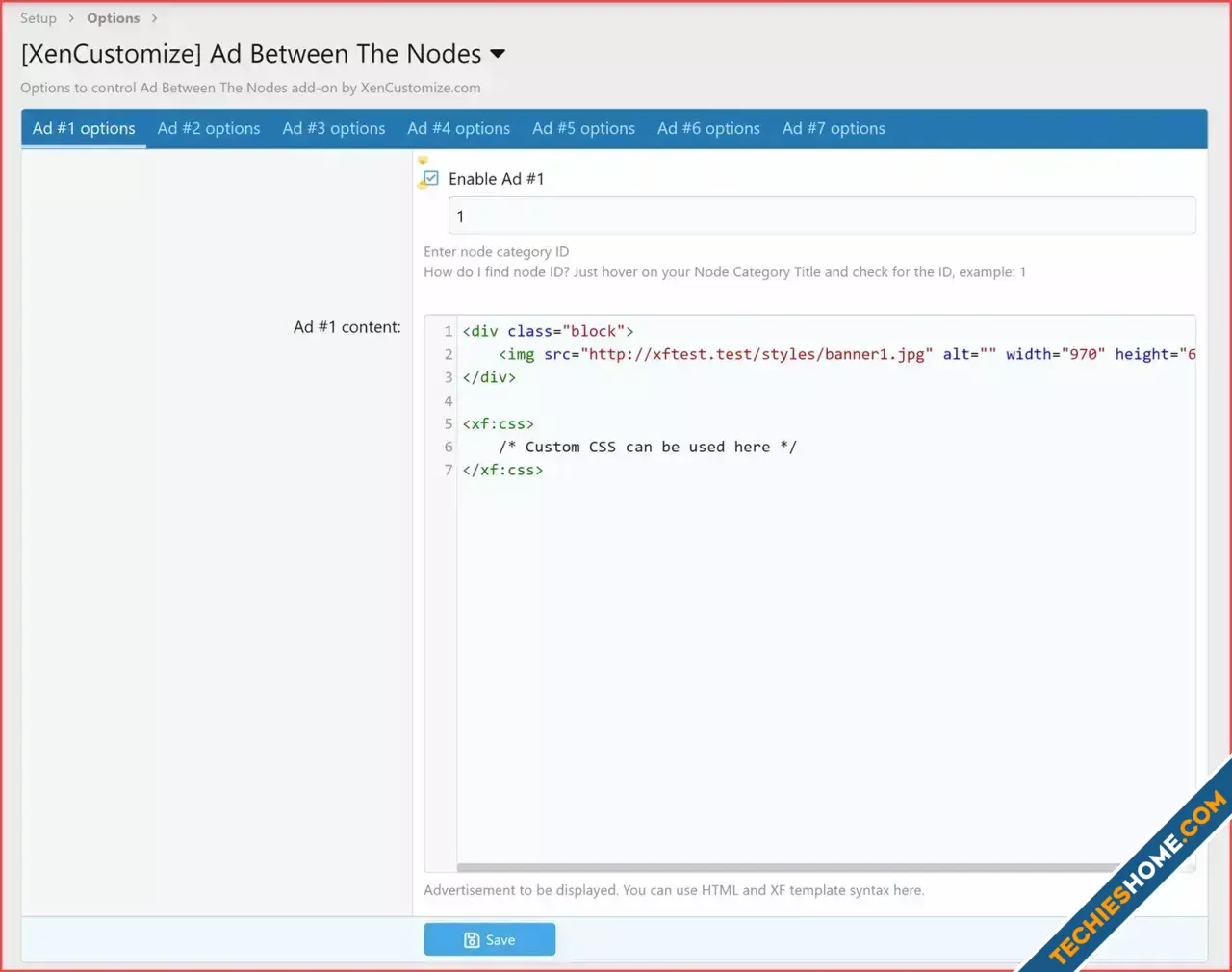This screenshot has height=972, width=1232.
Task: Click the 'Ad #1 content:' label
Action: 346,327
